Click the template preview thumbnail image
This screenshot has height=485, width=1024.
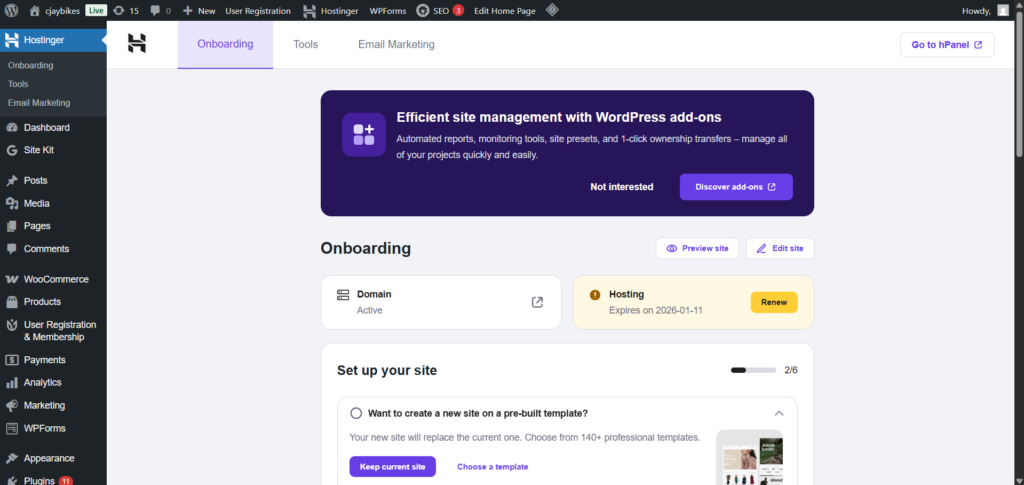pyautogui.click(x=750, y=458)
